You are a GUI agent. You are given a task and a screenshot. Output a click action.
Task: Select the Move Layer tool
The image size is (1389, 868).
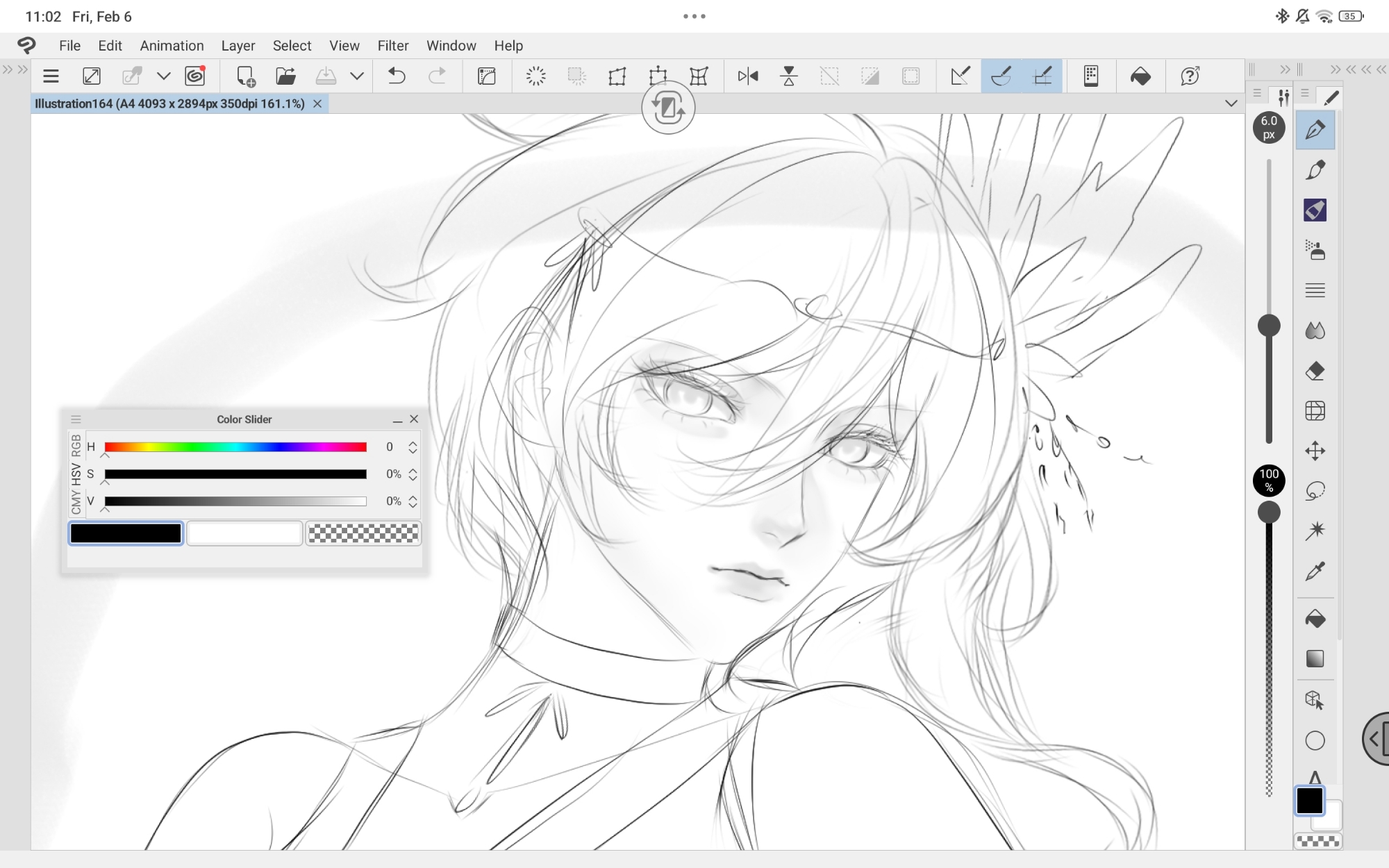pyautogui.click(x=1315, y=451)
